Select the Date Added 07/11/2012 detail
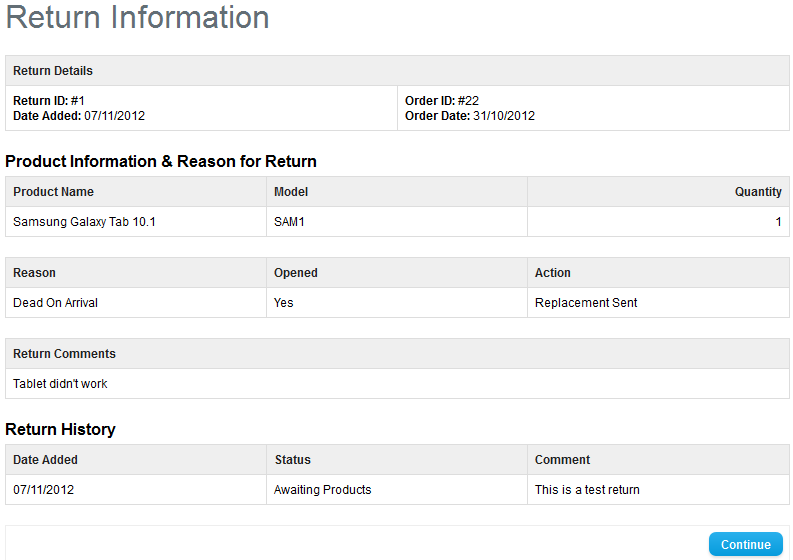 tap(79, 116)
